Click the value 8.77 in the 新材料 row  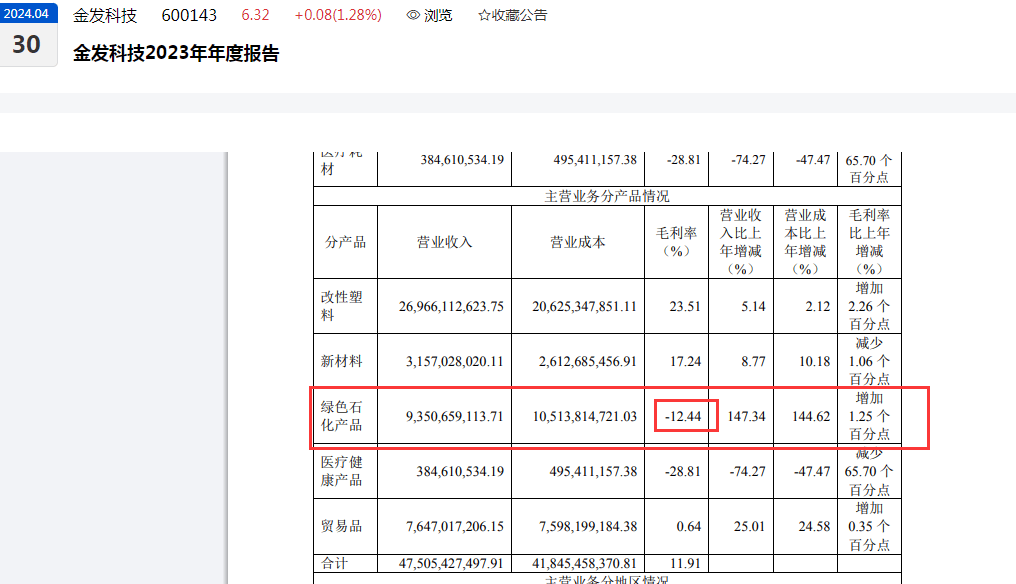point(754,362)
